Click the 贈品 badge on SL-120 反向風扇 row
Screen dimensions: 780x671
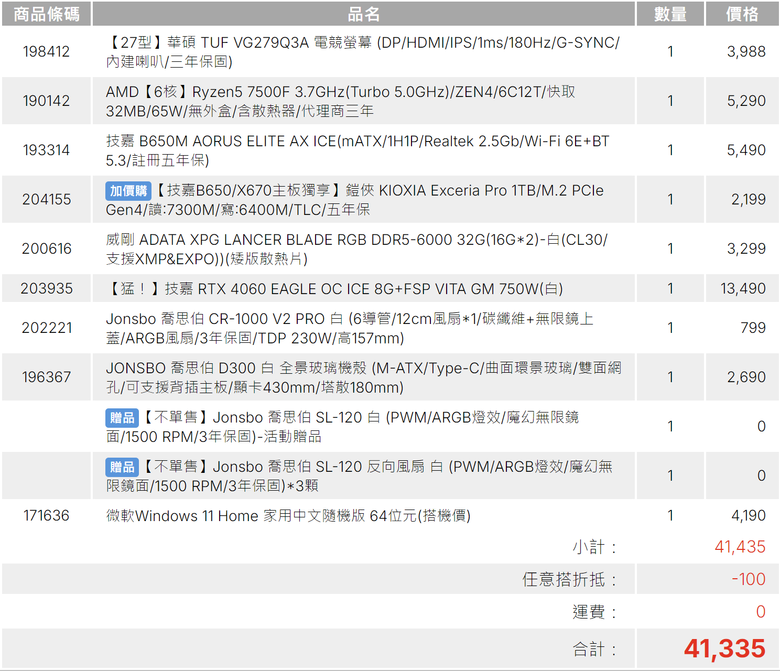(122, 467)
